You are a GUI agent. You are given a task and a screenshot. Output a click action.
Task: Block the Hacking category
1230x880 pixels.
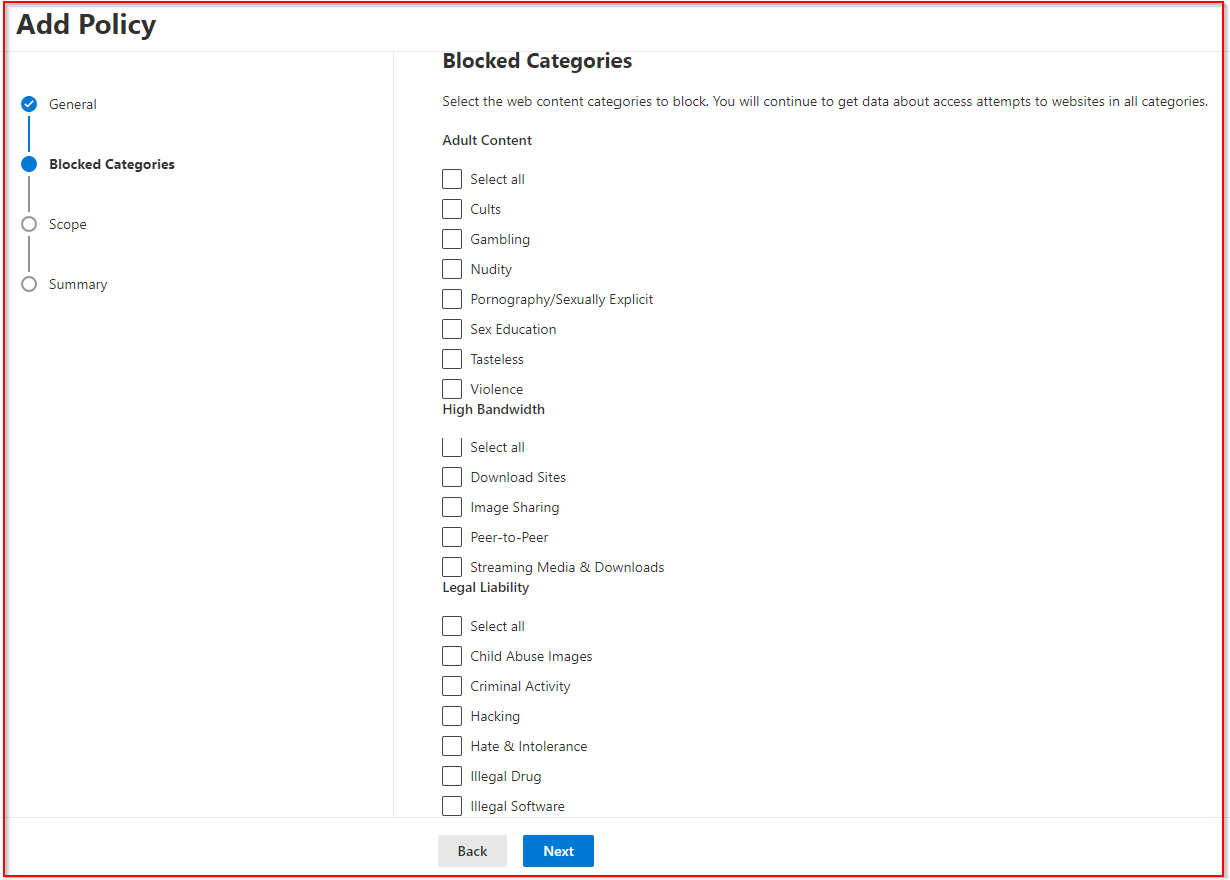451,715
